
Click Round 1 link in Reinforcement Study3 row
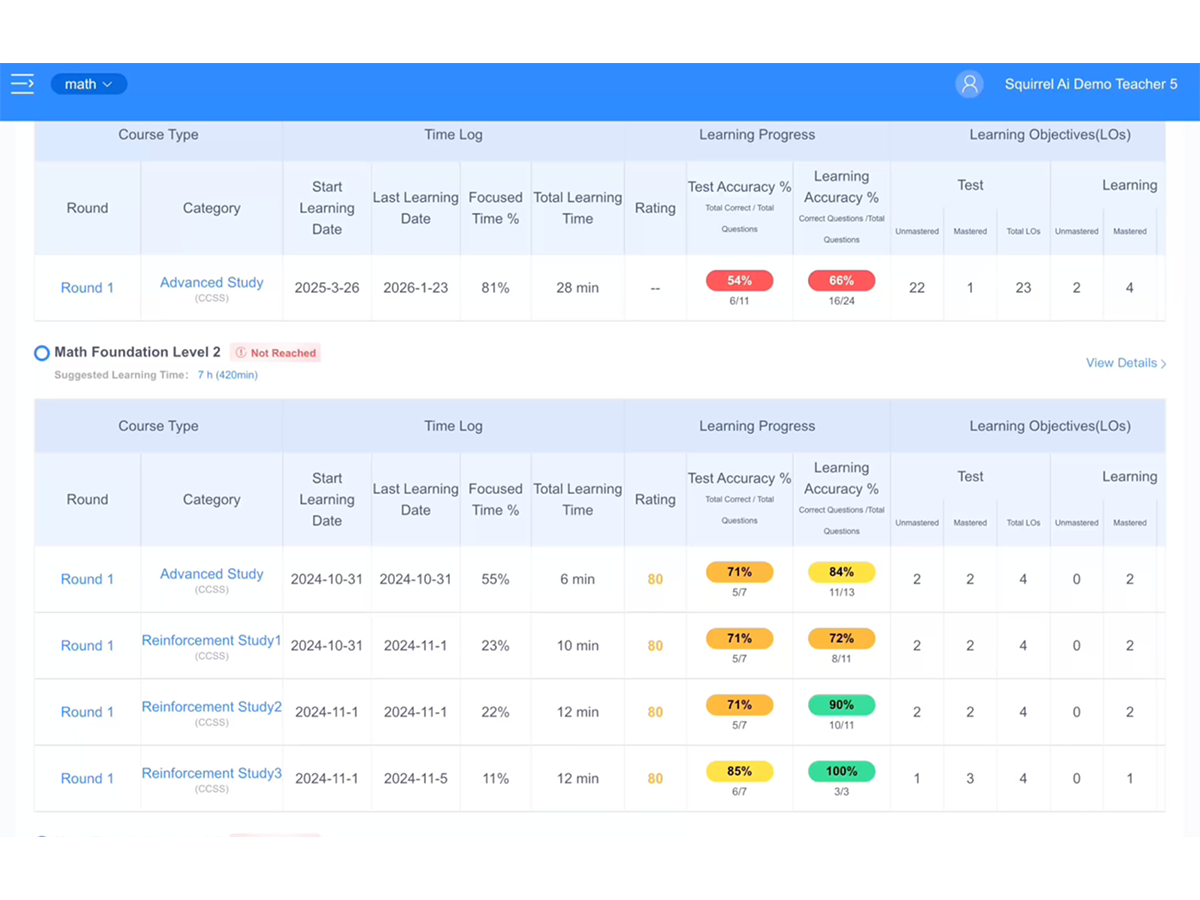pyautogui.click(x=87, y=778)
